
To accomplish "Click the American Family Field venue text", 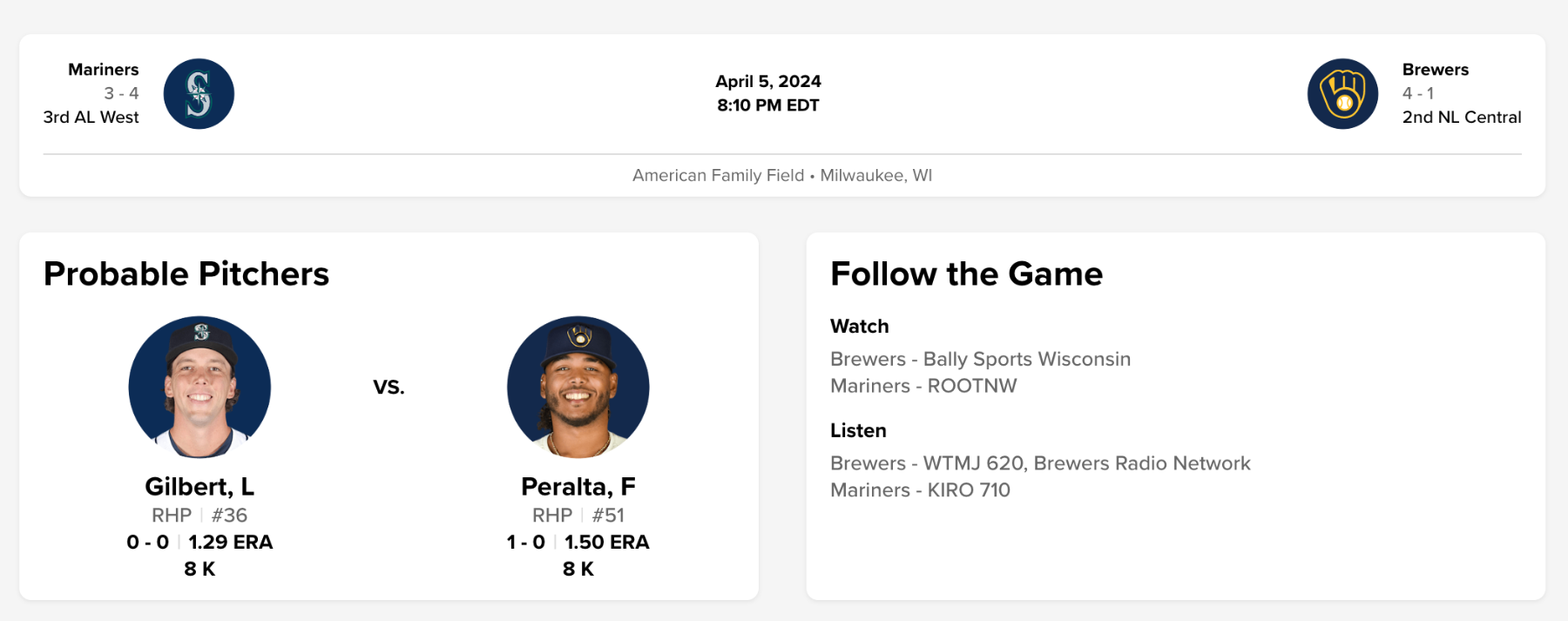I will tap(718, 175).
